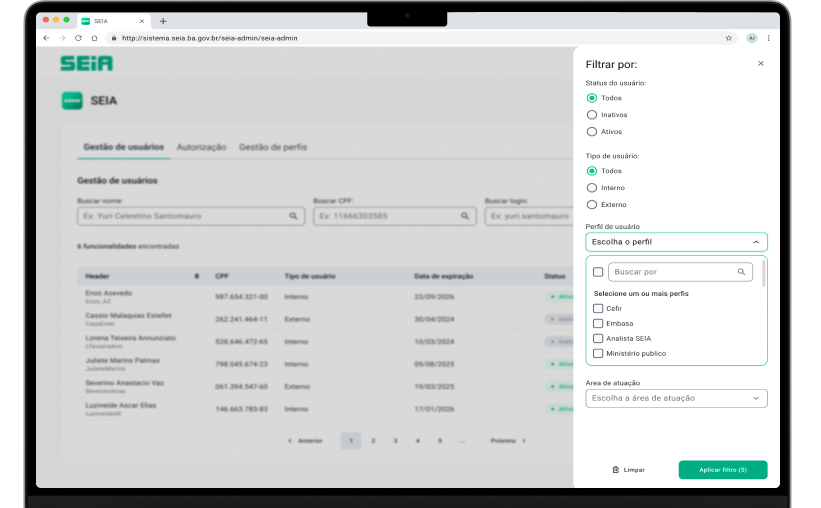Click the Aplicar filtro button
The width and height of the screenshot is (821, 508).
(722, 469)
